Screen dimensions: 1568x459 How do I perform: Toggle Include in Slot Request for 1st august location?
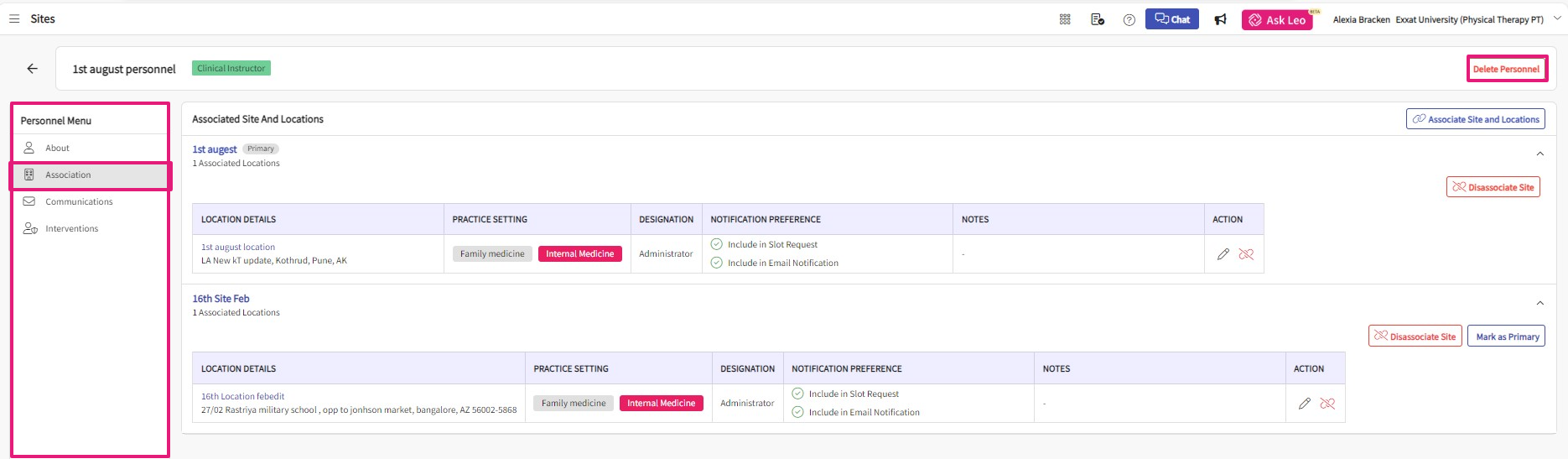pyautogui.click(x=717, y=244)
